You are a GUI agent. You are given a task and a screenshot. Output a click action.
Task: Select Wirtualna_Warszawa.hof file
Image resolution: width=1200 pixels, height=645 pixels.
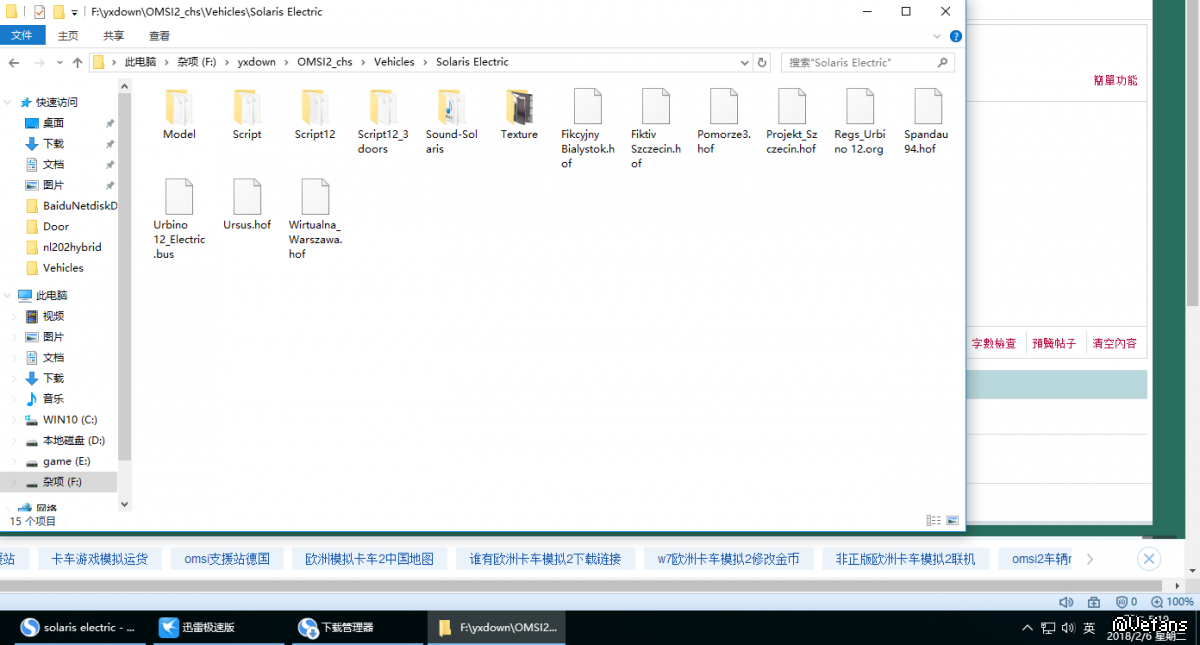click(x=315, y=219)
